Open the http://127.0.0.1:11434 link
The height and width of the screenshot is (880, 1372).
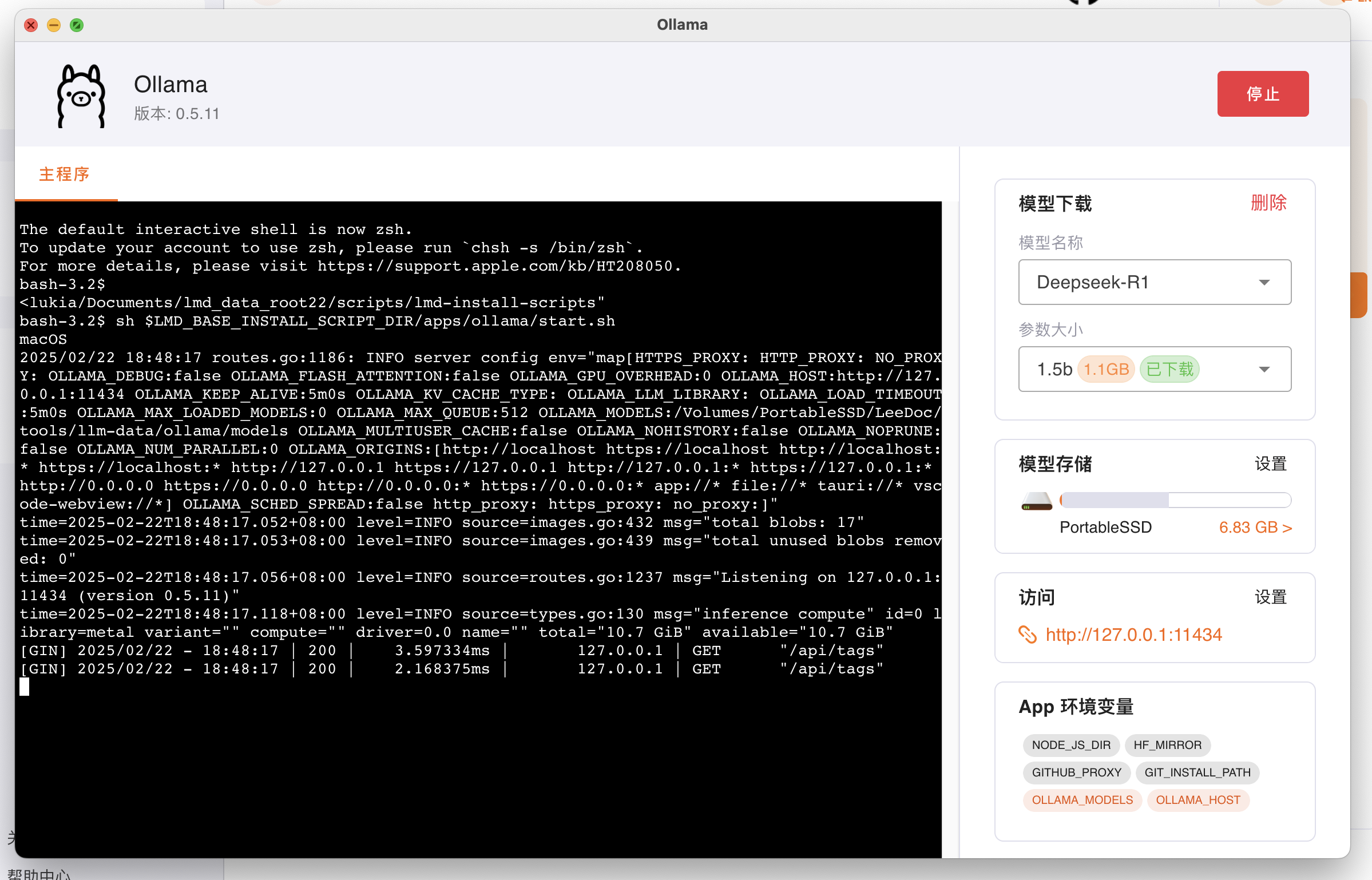tap(1133, 635)
